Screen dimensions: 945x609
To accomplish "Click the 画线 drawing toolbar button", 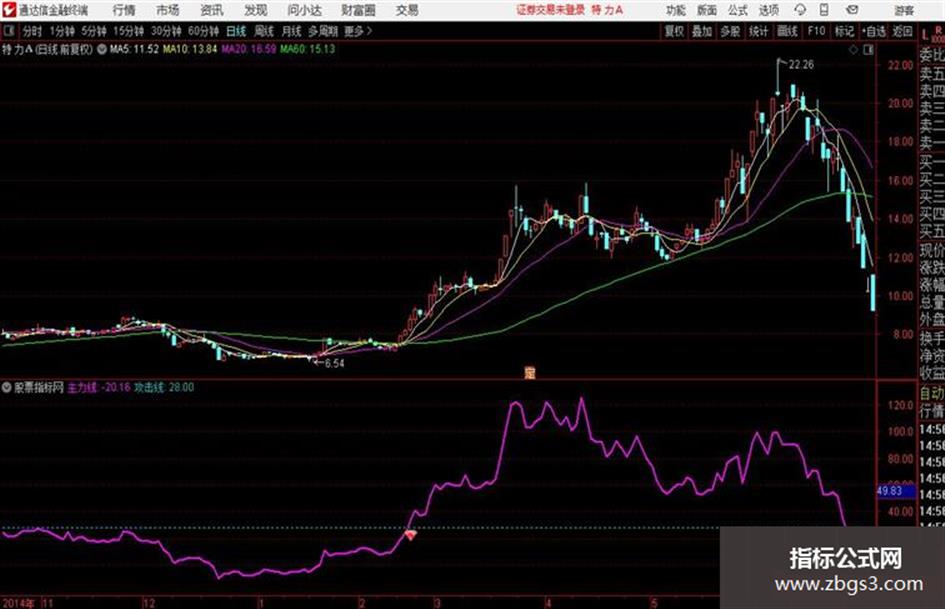I will click(x=788, y=31).
